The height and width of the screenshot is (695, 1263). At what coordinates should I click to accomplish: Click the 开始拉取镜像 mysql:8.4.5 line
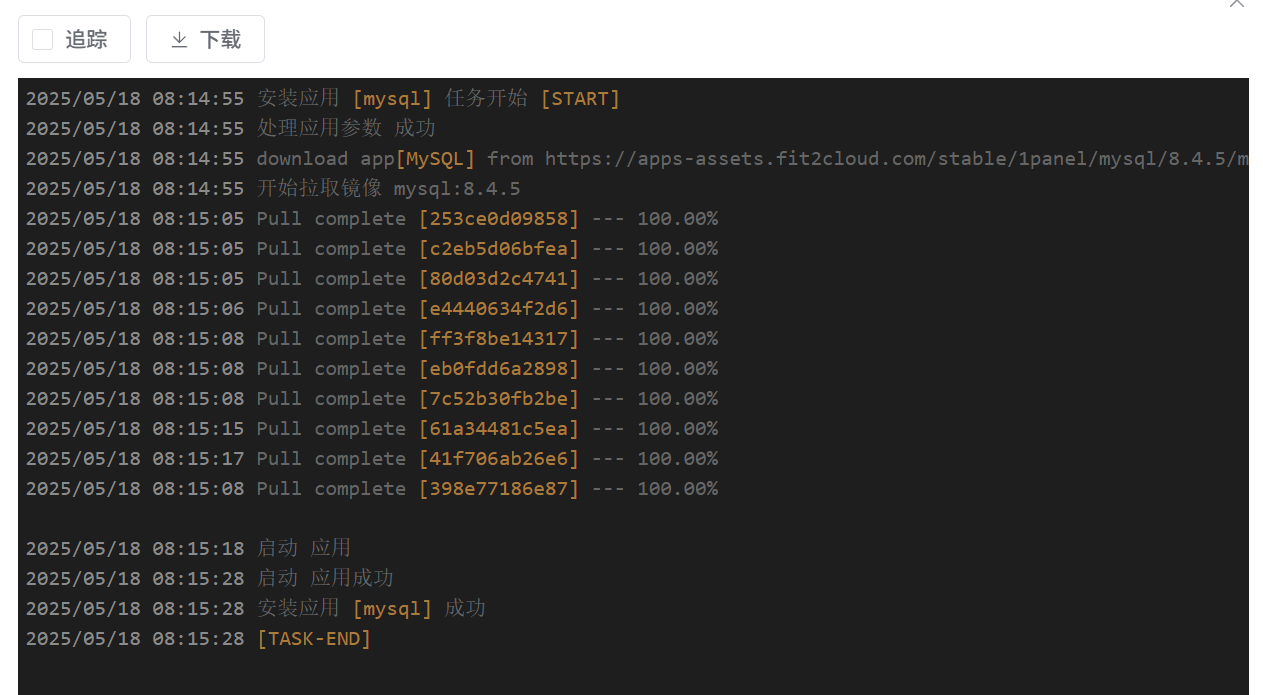coord(388,189)
